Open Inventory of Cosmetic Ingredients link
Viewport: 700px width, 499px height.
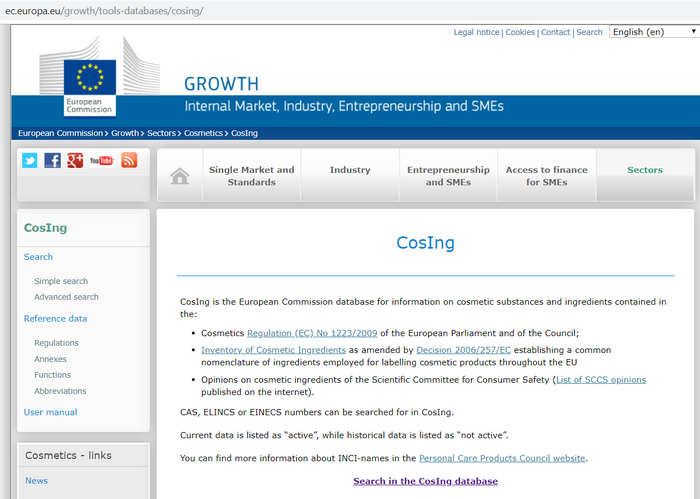tap(273, 350)
